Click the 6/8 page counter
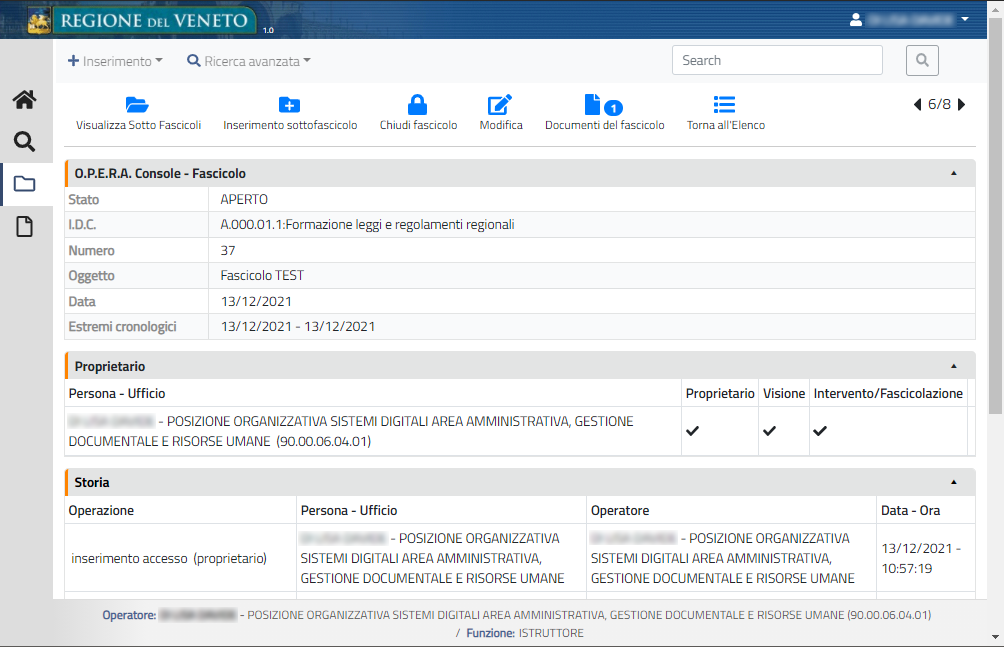The width and height of the screenshot is (1004, 647). 939,104
